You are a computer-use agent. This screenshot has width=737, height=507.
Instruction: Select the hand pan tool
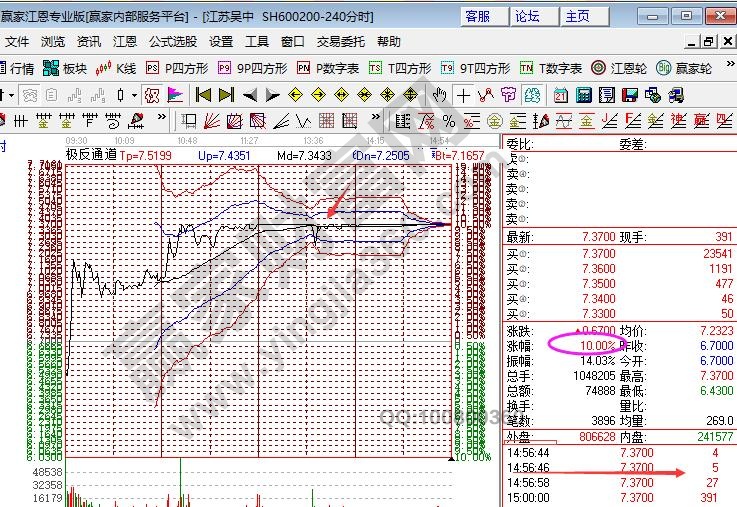point(439,95)
